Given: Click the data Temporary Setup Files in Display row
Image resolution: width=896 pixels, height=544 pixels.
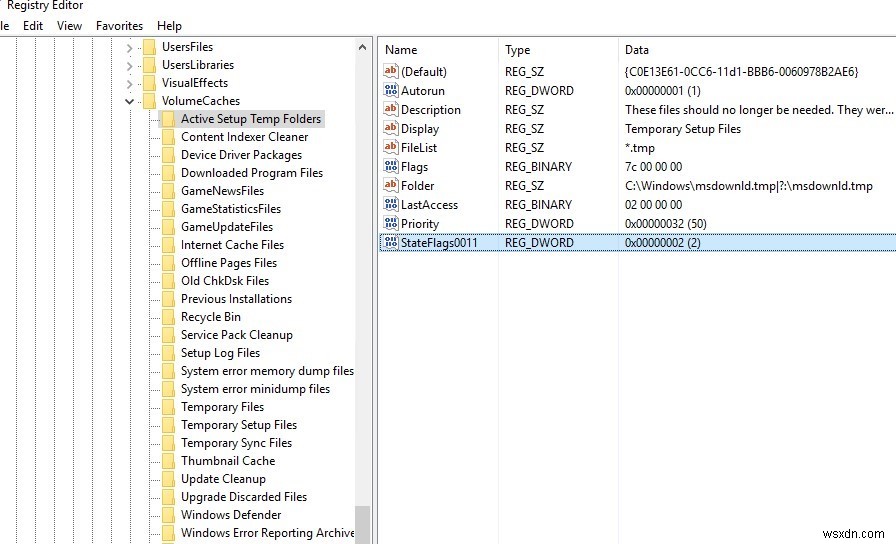Looking at the screenshot, I should point(683,129).
